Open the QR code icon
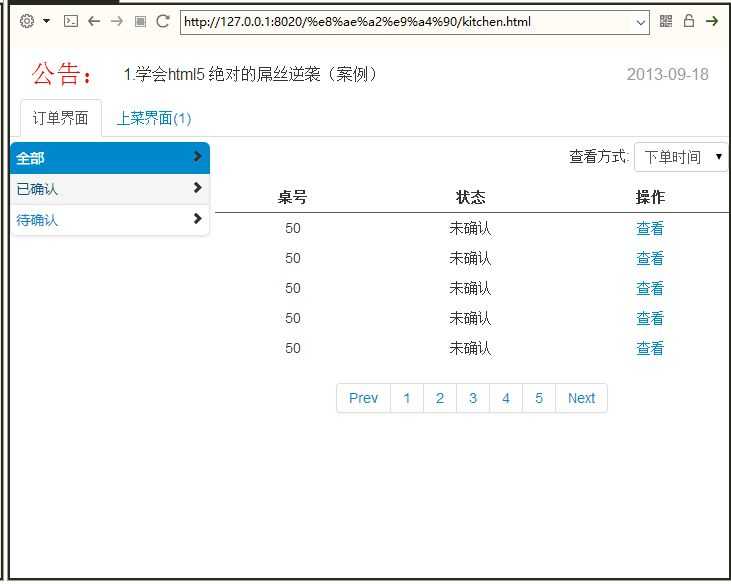Viewport: 731px width, 584px height. click(x=666, y=21)
